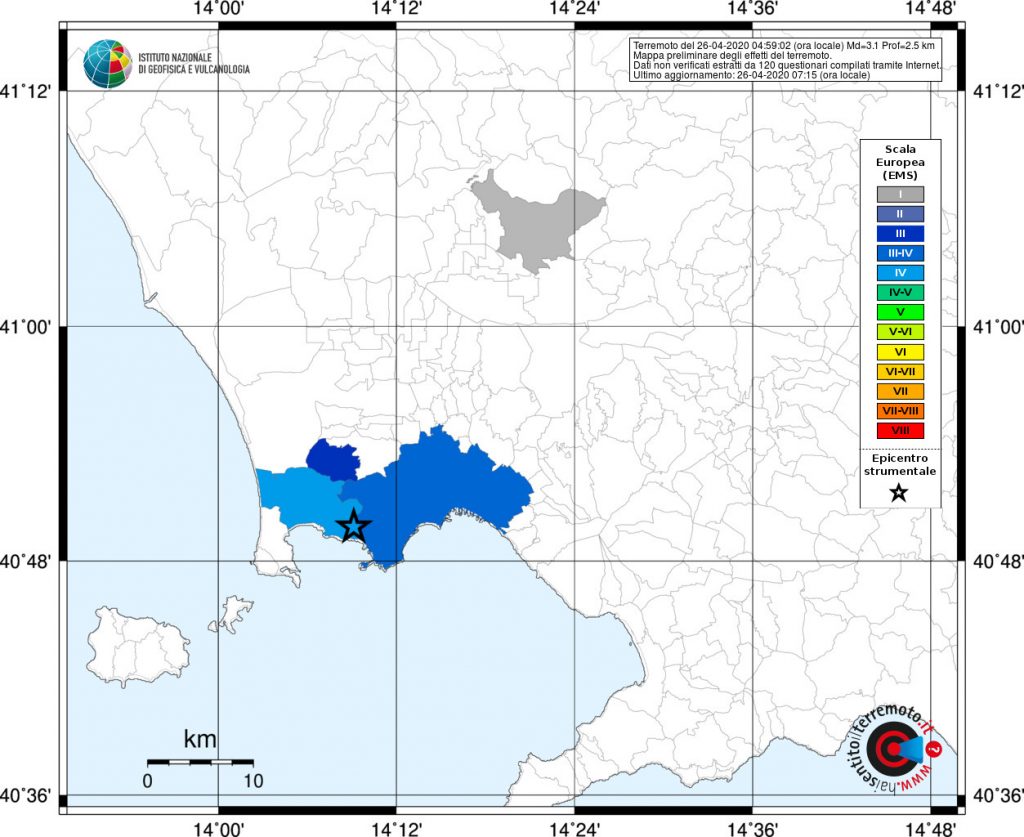
Task: Click the right 40°36' latitude label
Action: click(998, 796)
